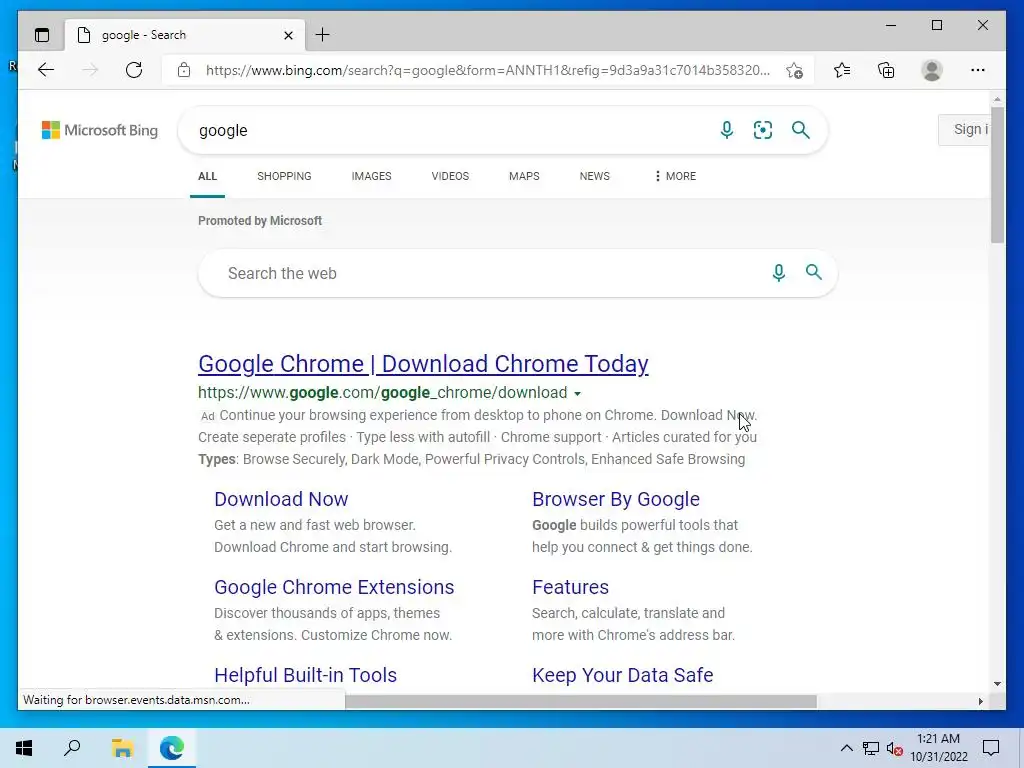Viewport: 1024px width, 768px height.
Task: Expand the dropdown arrow beside Chrome URL
Action: 577,394
